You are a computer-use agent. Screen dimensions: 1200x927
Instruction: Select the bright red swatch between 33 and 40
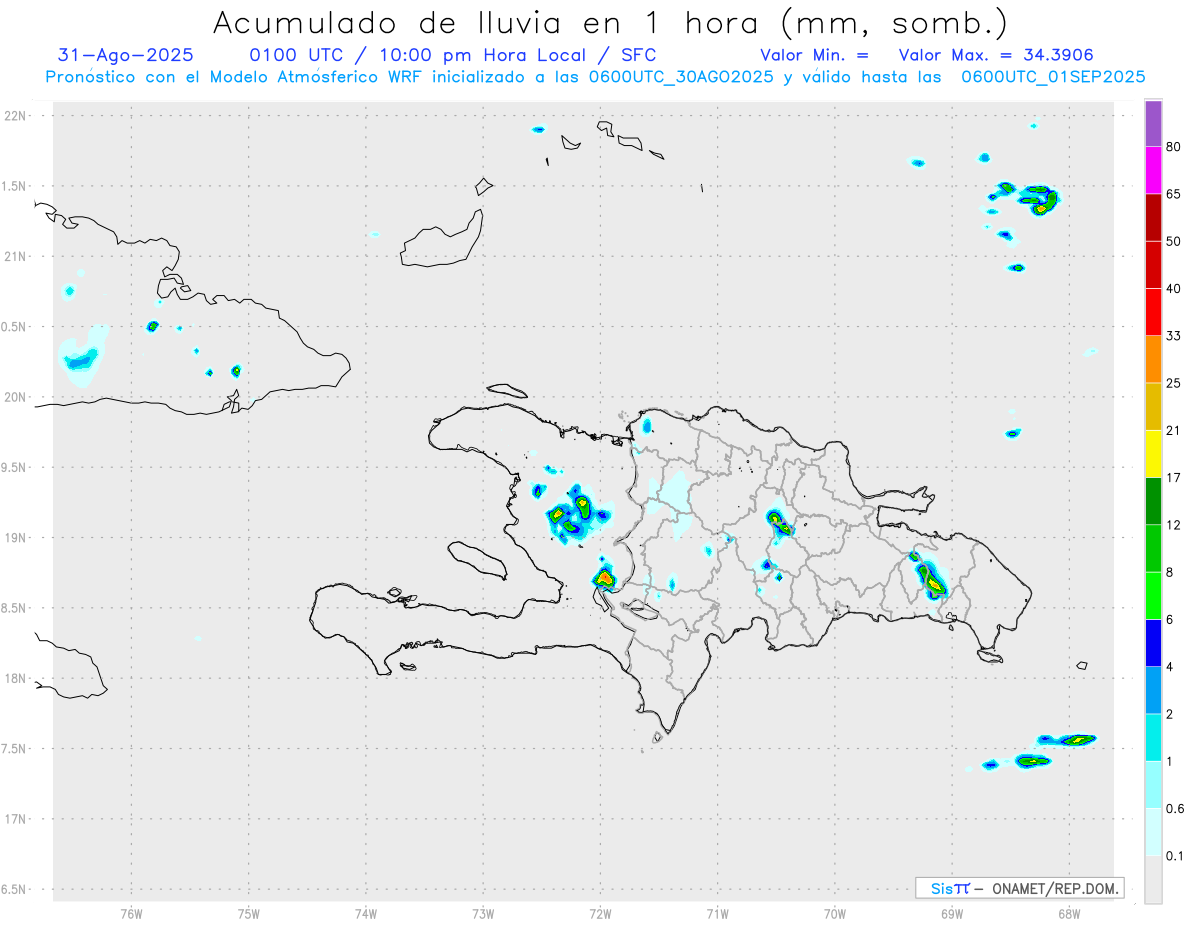tap(1153, 312)
